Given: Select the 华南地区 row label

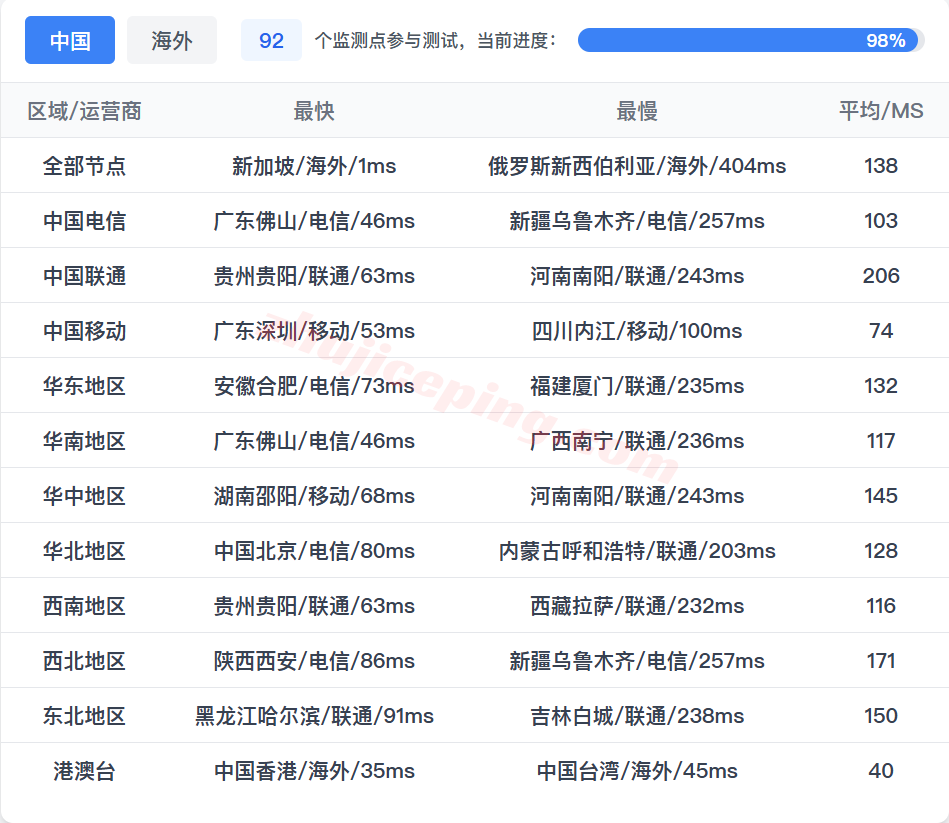Looking at the screenshot, I should click(x=84, y=441).
